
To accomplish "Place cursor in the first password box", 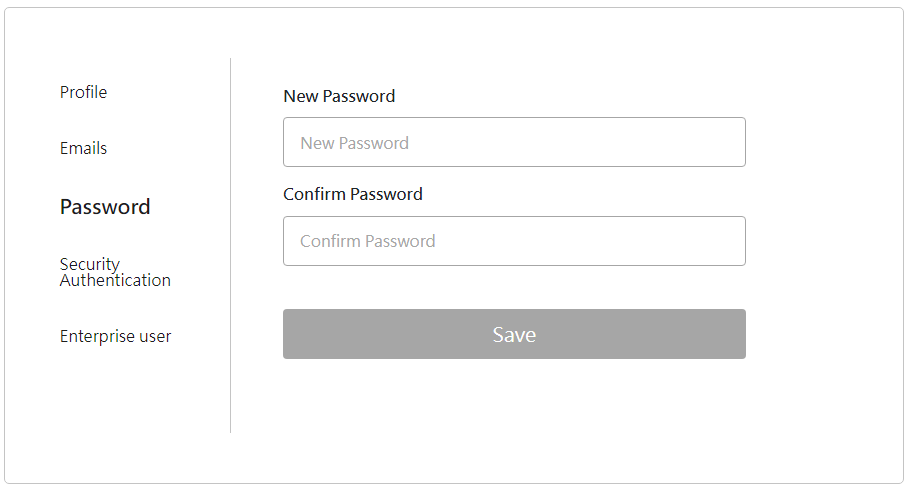I will click(514, 142).
